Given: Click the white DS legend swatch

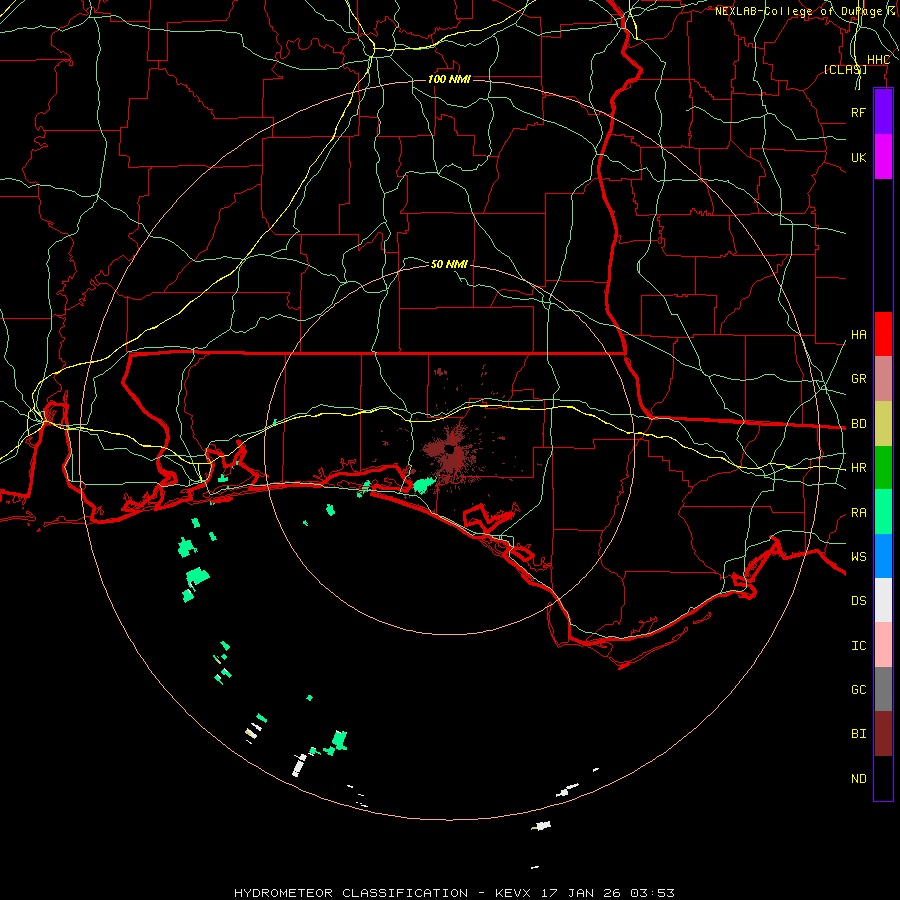Looking at the screenshot, I should (x=883, y=600).
